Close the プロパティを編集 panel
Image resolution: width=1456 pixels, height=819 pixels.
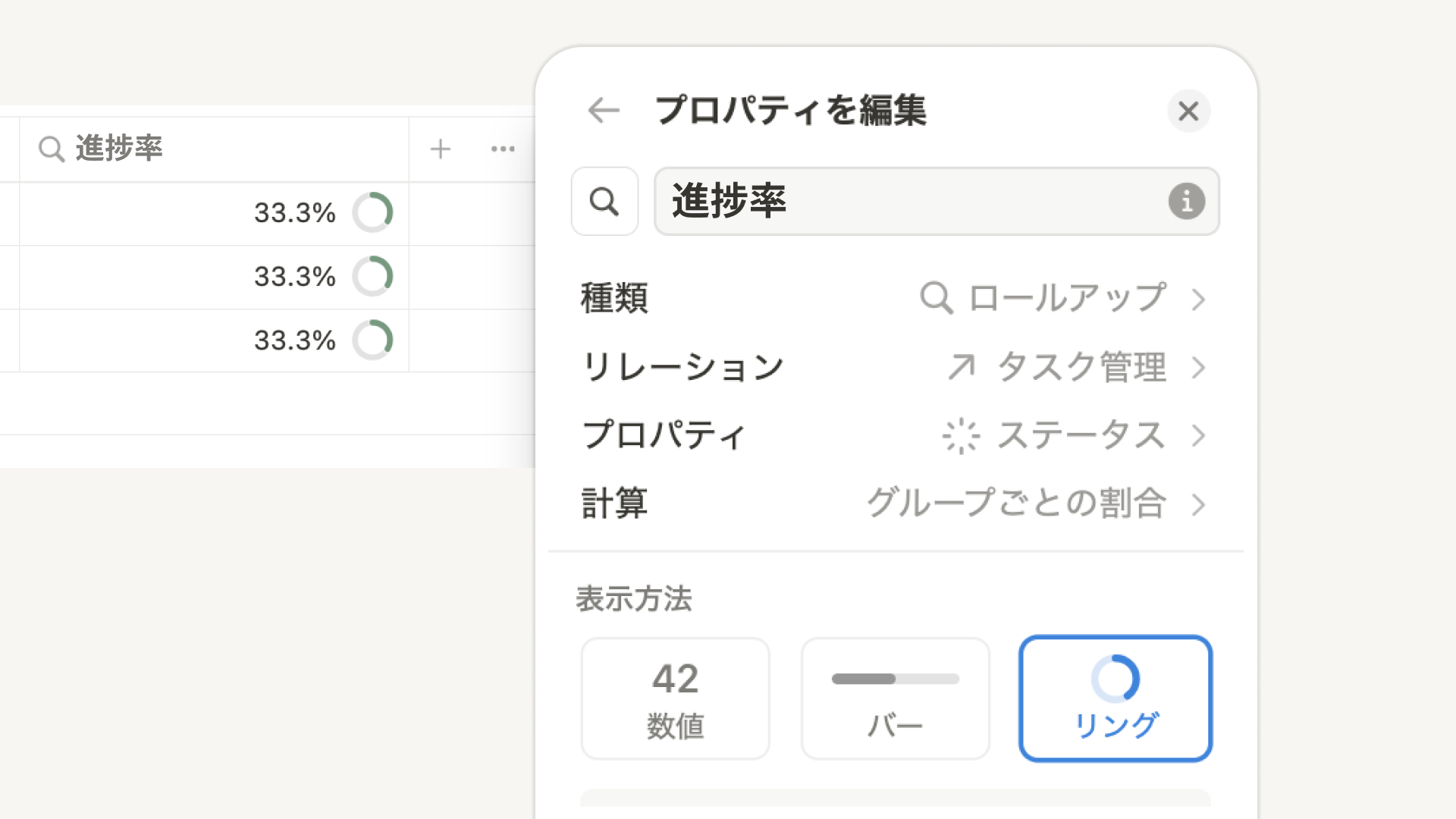point(1188,111)
